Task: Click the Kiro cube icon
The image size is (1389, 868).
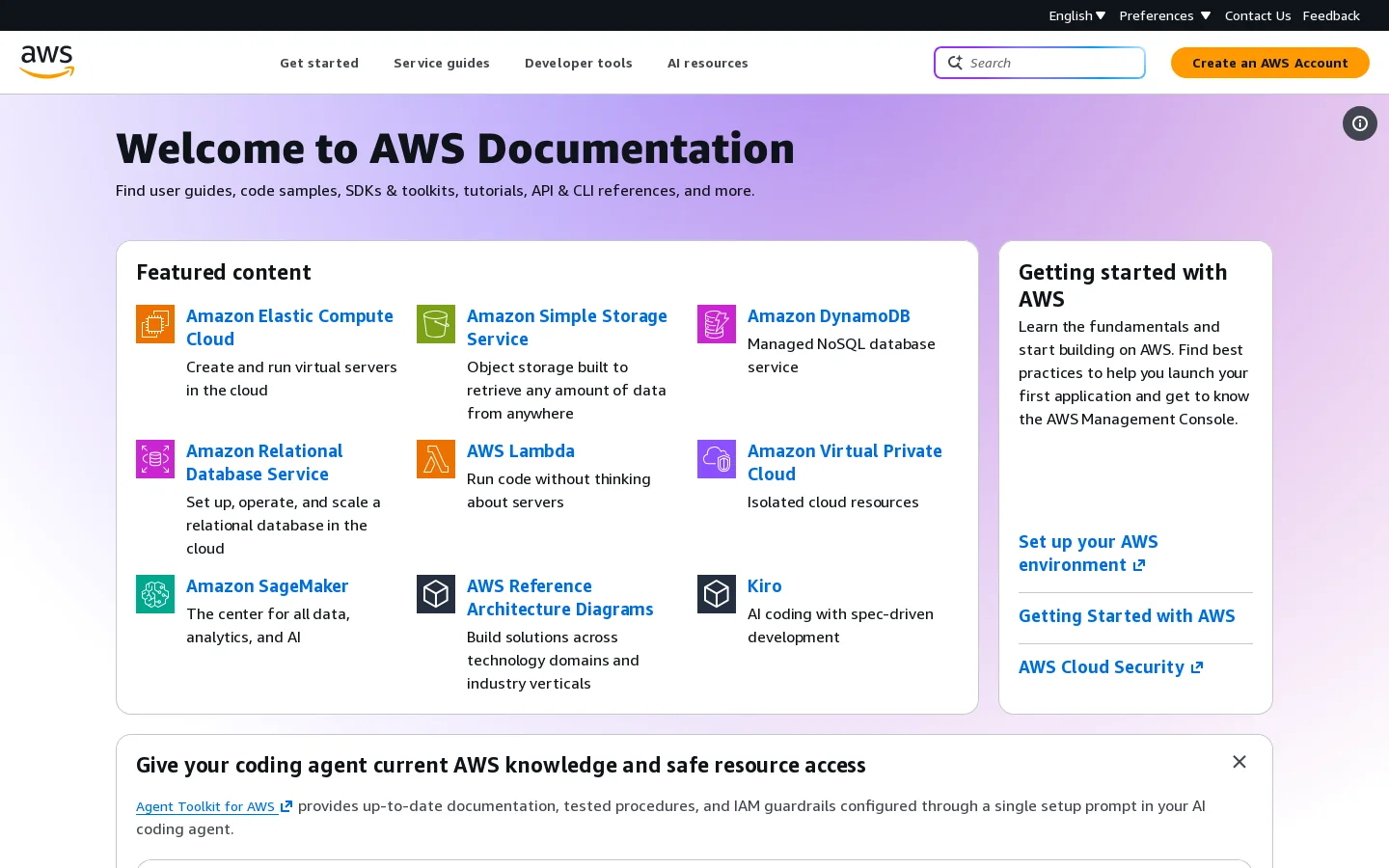Action: click(x=717, y=594)
